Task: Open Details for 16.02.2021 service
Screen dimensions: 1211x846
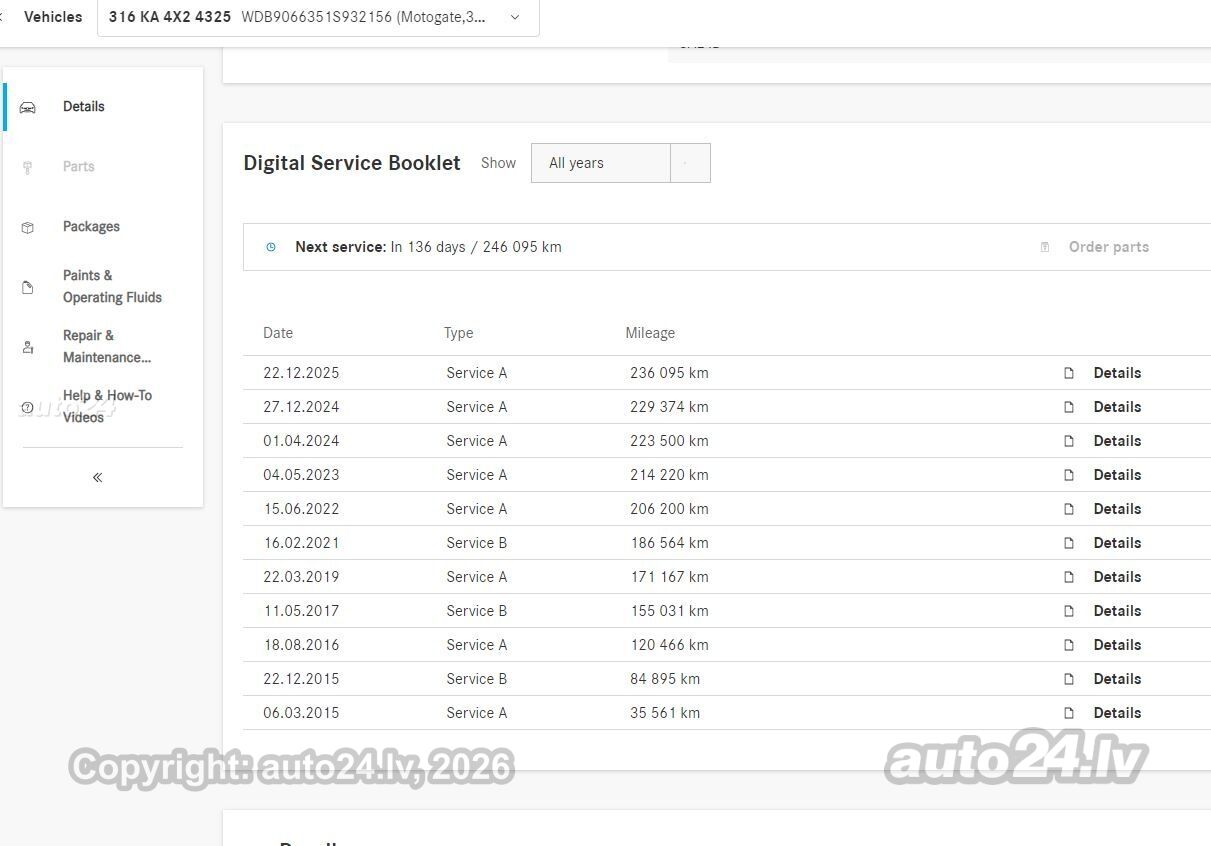Action: [1117, 543]
